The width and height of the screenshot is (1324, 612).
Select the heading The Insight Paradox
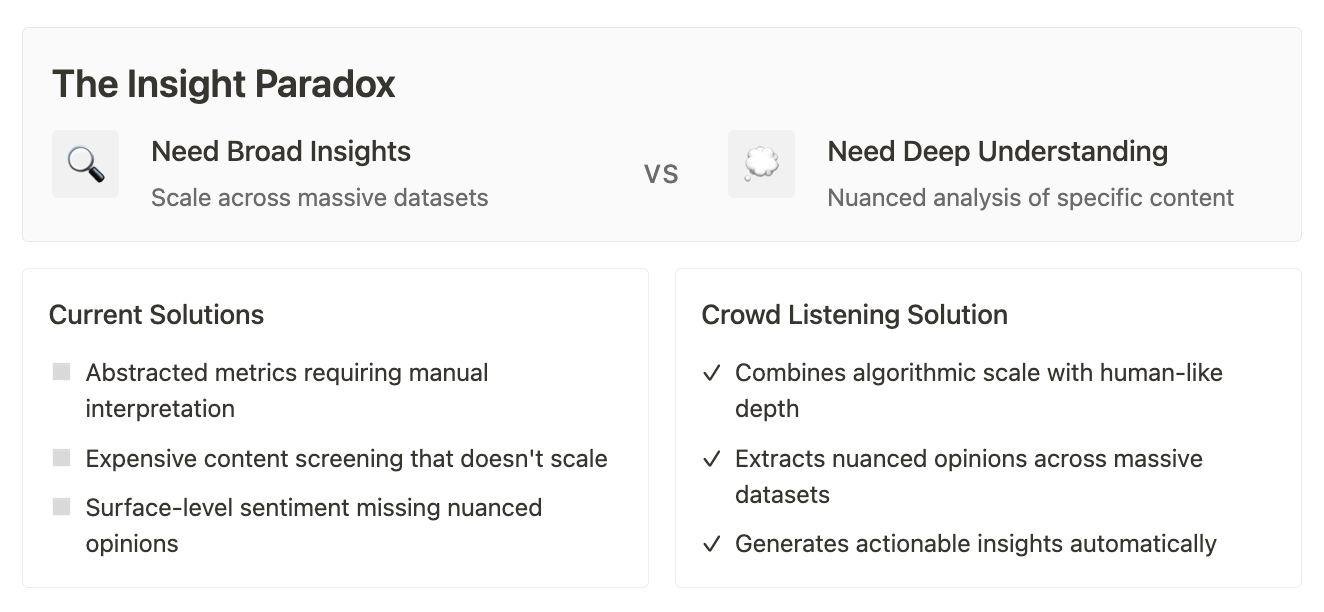pyautogui.click(x=224, y=84)
